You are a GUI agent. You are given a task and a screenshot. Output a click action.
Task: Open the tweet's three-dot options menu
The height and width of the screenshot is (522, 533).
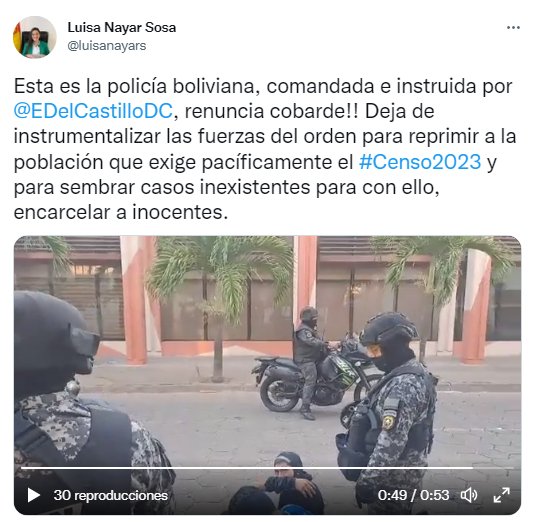pos(513,28)
